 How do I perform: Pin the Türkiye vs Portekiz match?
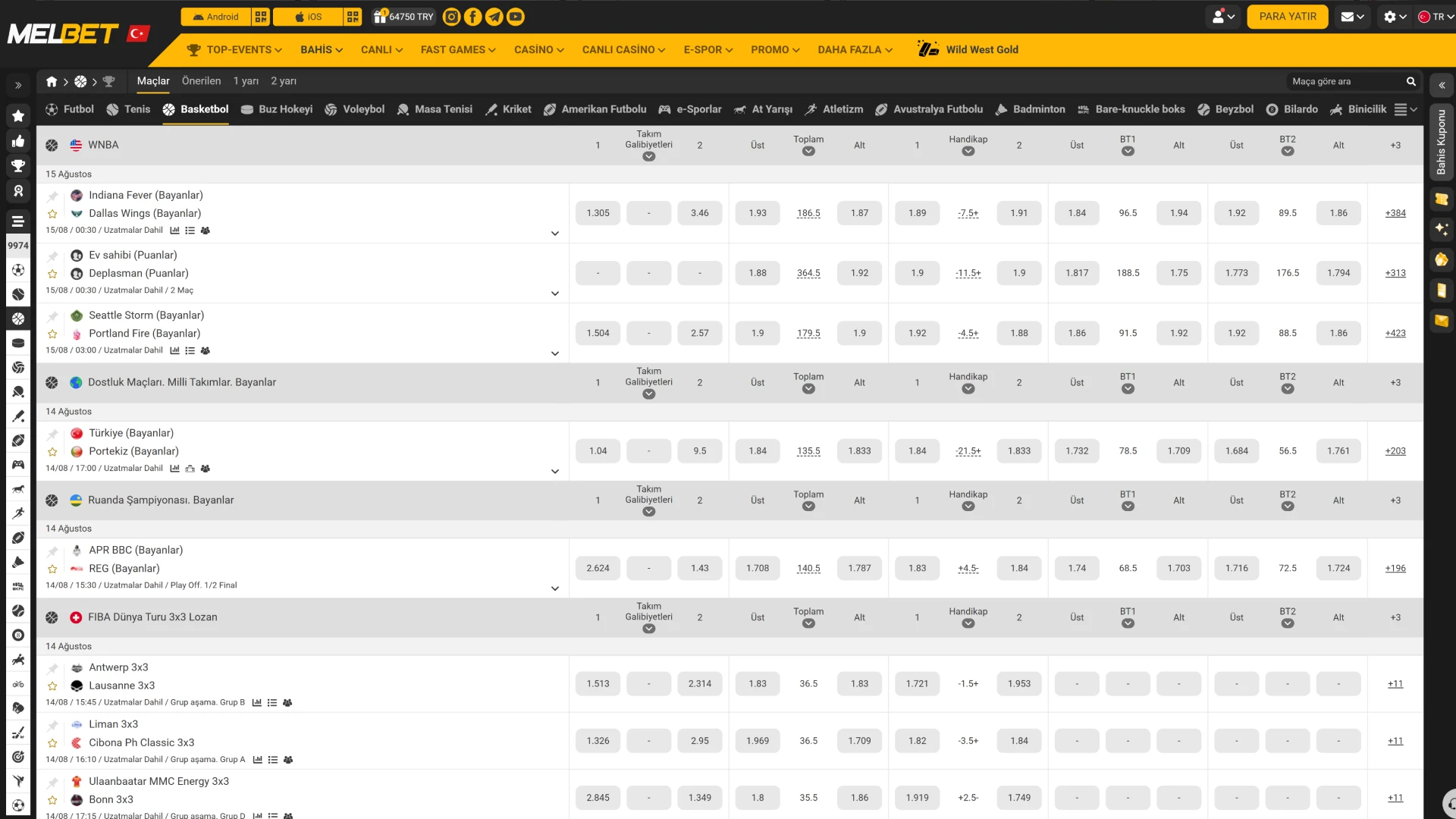(52, 434)
